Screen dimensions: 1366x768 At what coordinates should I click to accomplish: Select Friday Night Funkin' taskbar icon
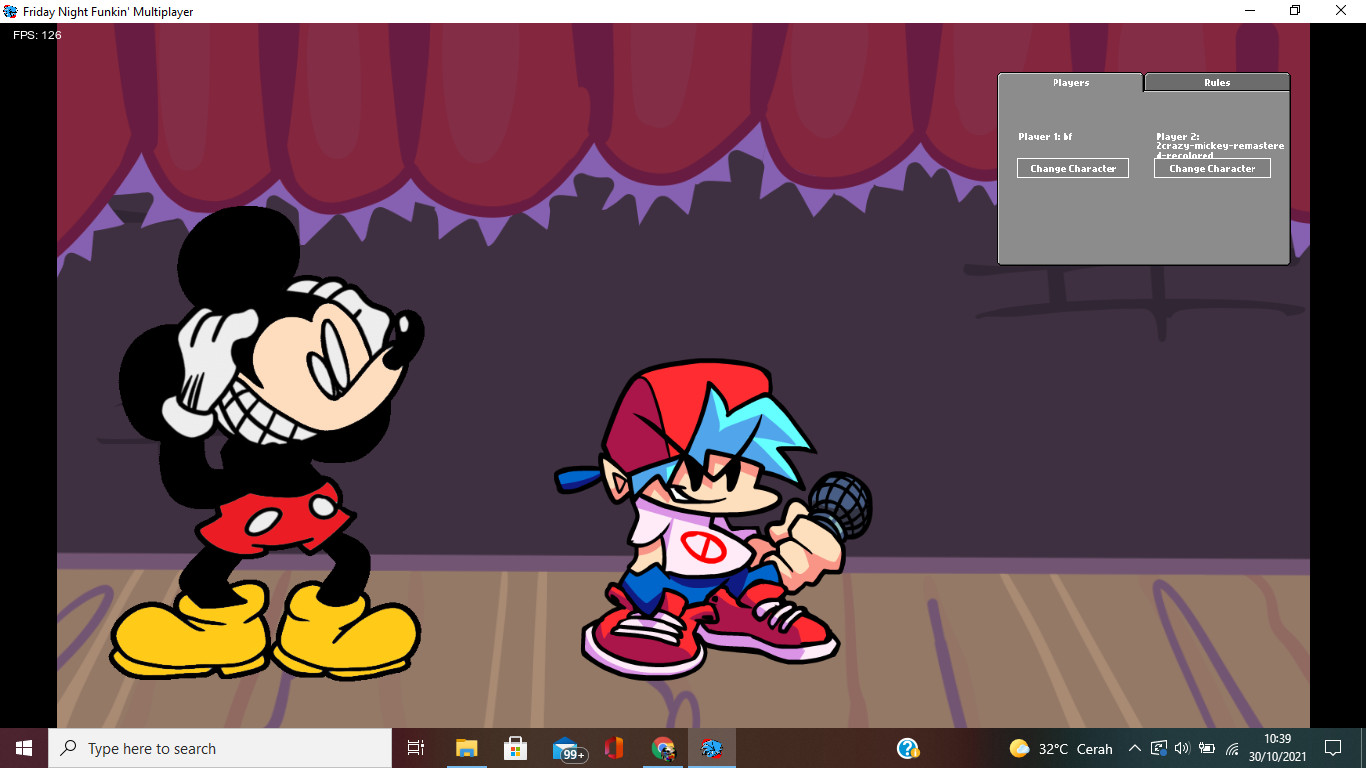(x=711, y=748)
